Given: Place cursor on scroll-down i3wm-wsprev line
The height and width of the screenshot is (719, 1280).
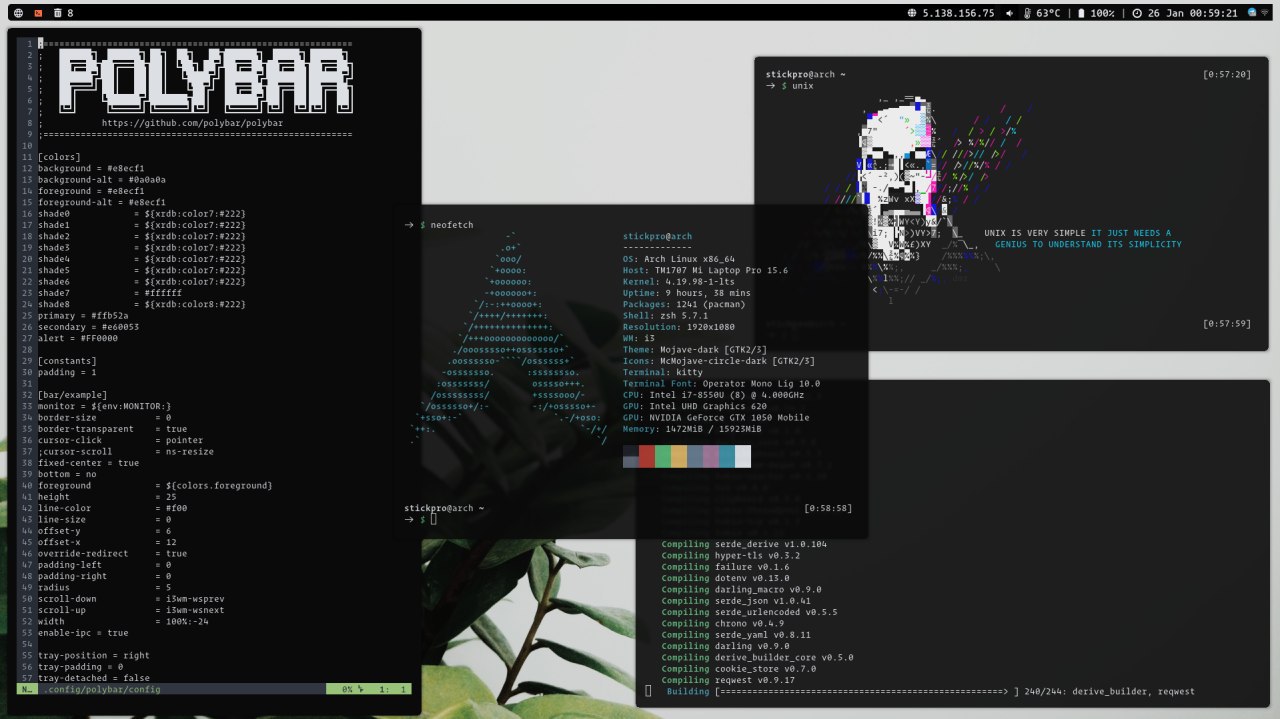Looking at the screenshot, I should click(131, 598).
